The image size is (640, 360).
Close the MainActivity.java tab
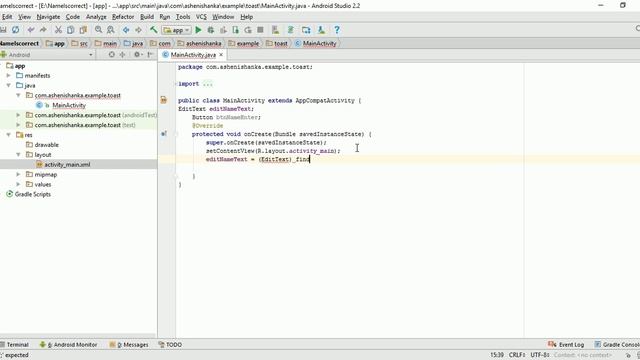pyautogui.click(x=221, y=55)
